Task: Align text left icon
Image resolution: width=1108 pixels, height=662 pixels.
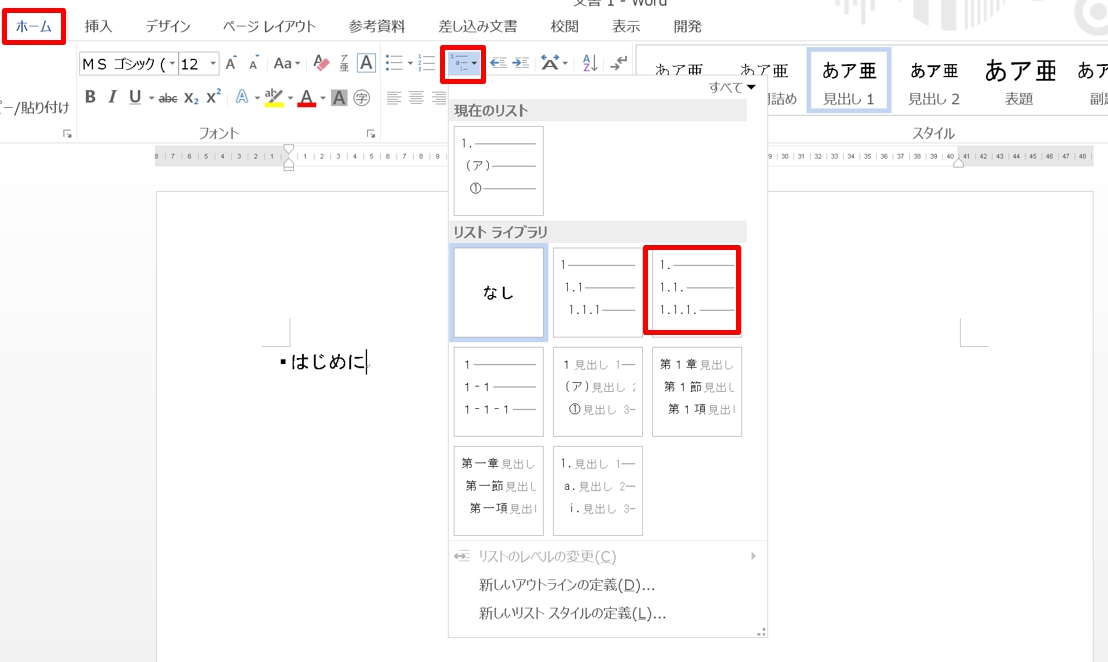Action: coord(394,97)
